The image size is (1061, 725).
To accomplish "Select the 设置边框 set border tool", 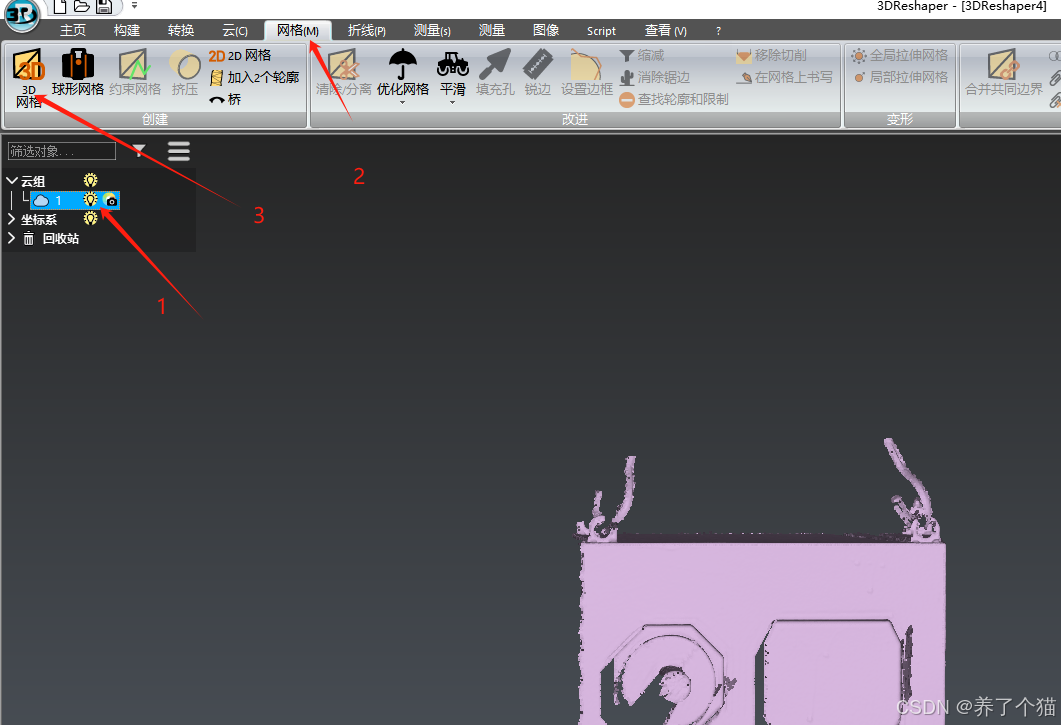I will (x=587, y=72).
